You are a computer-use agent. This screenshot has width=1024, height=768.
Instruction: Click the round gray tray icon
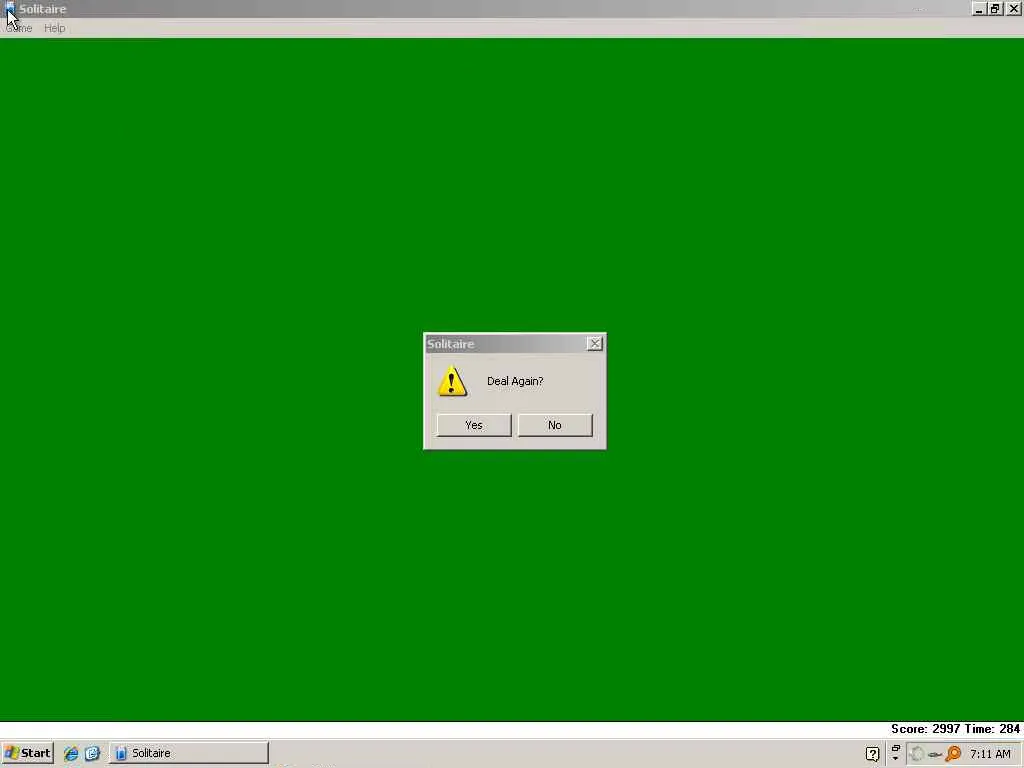(917, 754)
